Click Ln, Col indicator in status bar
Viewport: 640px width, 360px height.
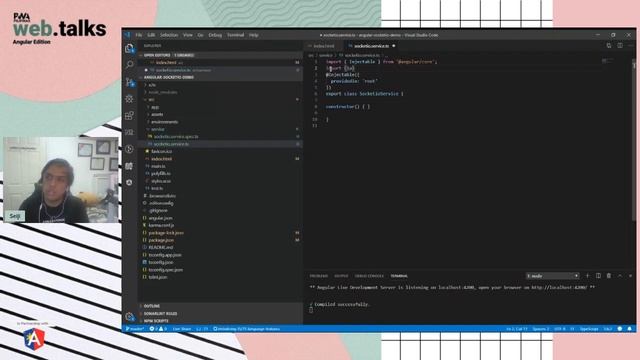click(x=517, y=329)
